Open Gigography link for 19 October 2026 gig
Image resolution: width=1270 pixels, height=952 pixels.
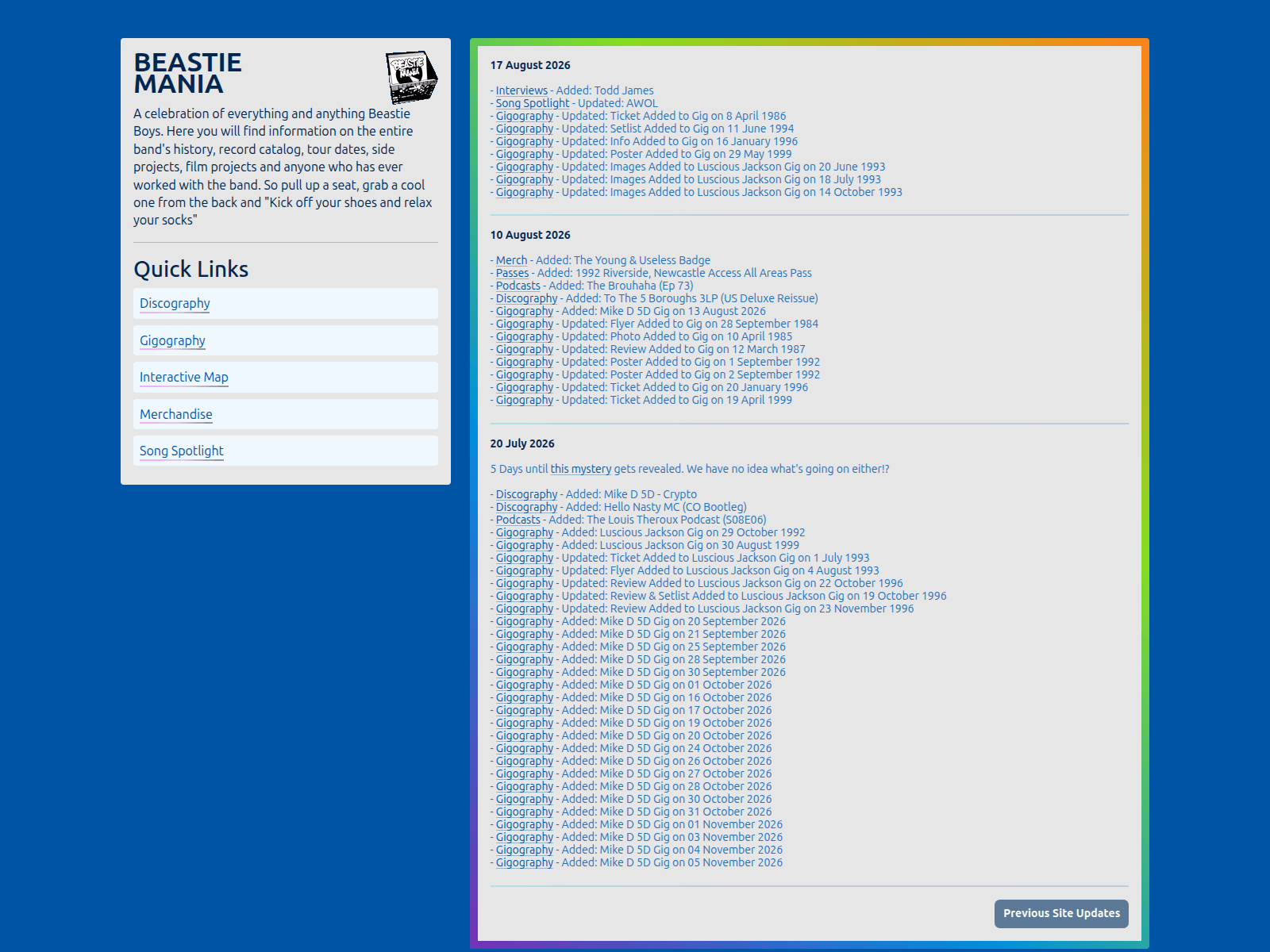pyautogui.click(x=525, y=723)
